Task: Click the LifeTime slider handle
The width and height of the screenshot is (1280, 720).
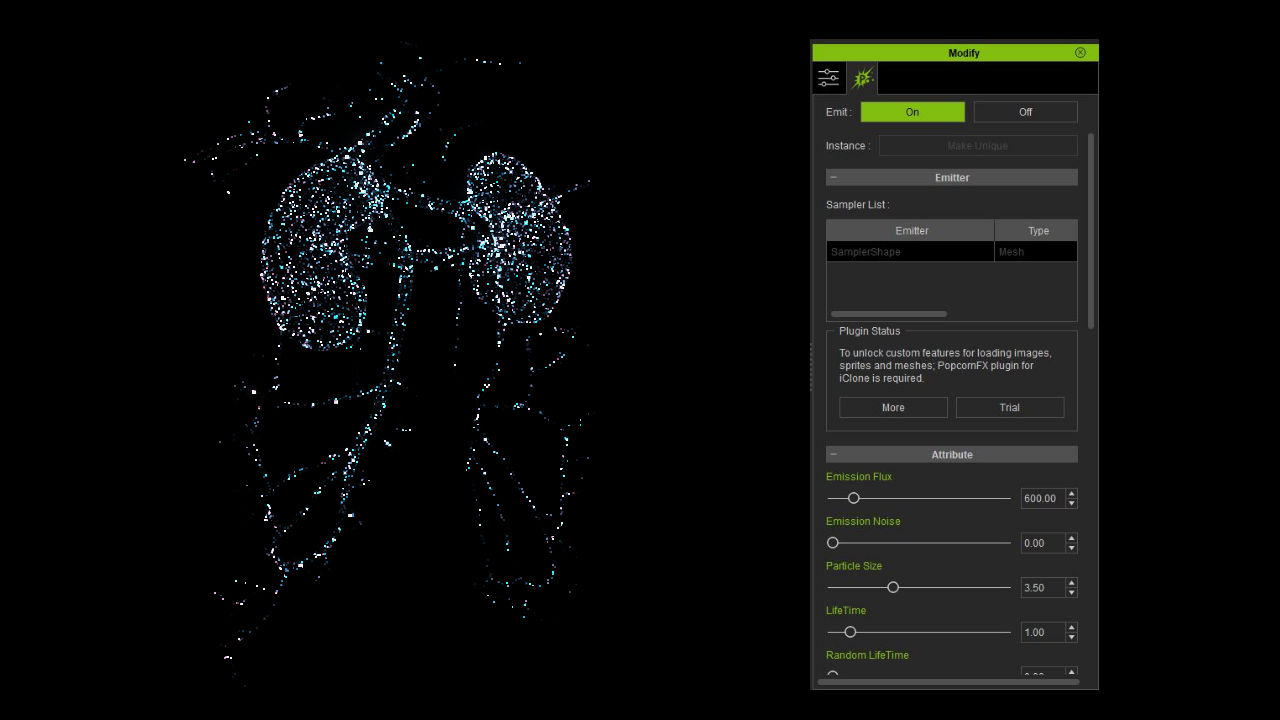Action: [x=850, y=632]
